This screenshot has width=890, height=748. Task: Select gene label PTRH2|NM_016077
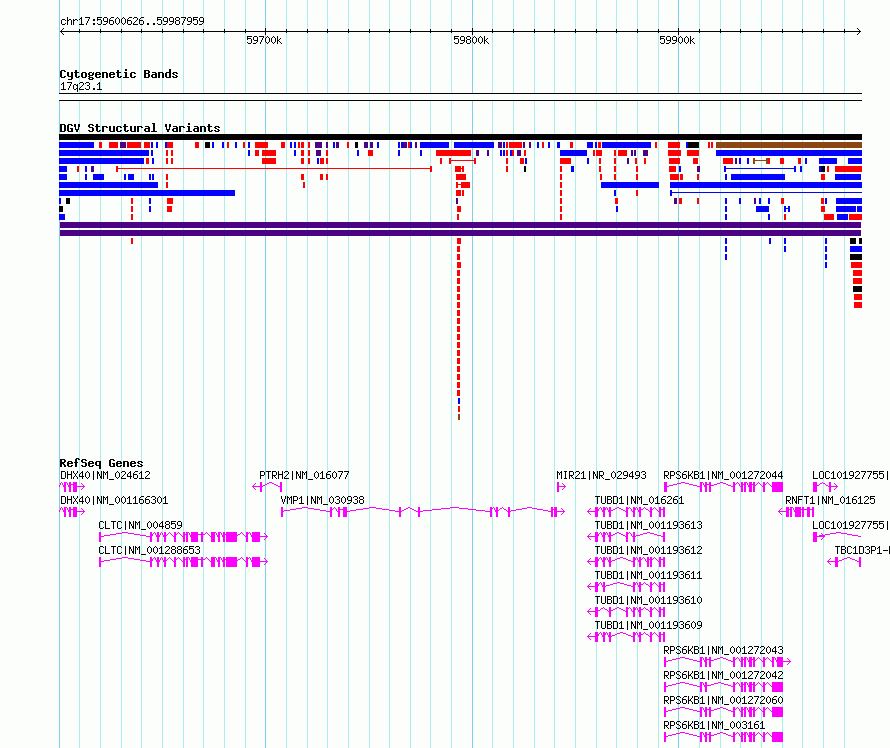click(x=304, y=475)
